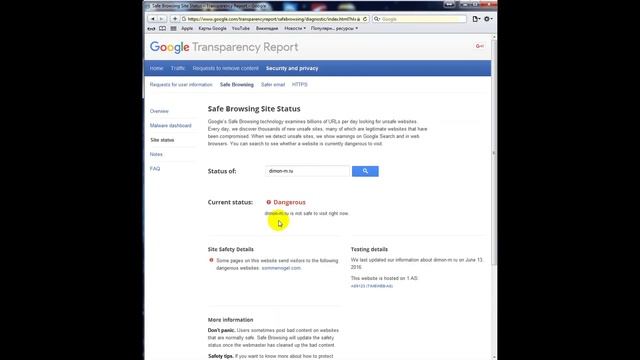Click the scrollbar up arrow
Image resolution: width=640 pixels, height=360 pixels.
(494, 37)
